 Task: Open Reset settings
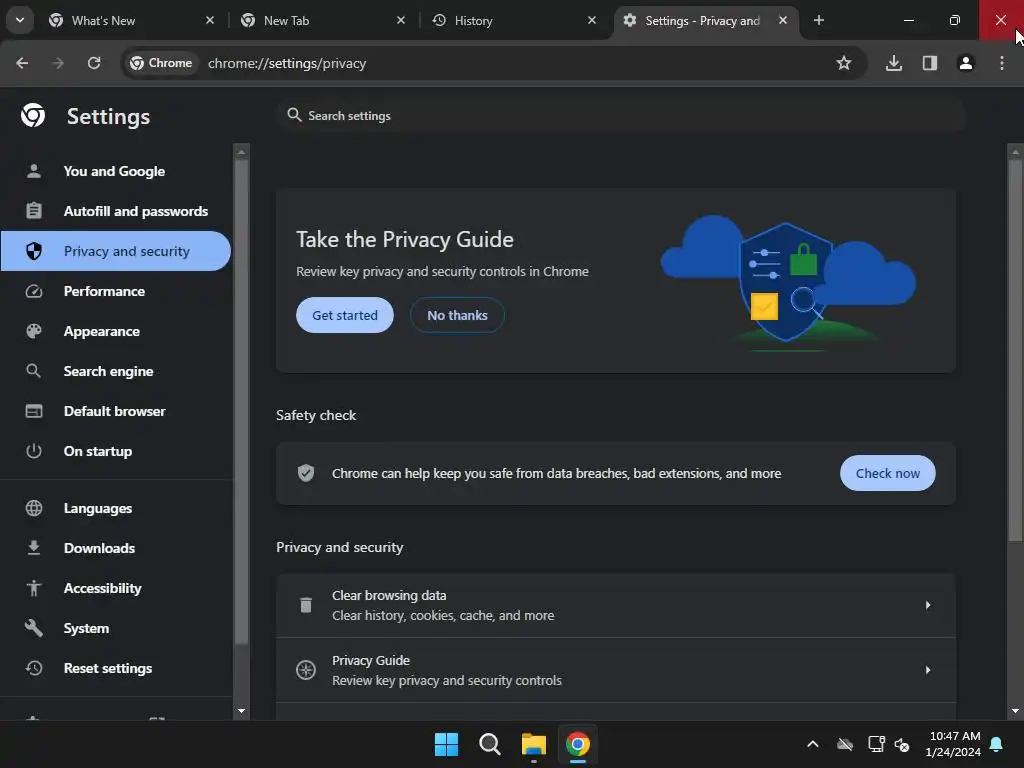[x=108, y=668]
